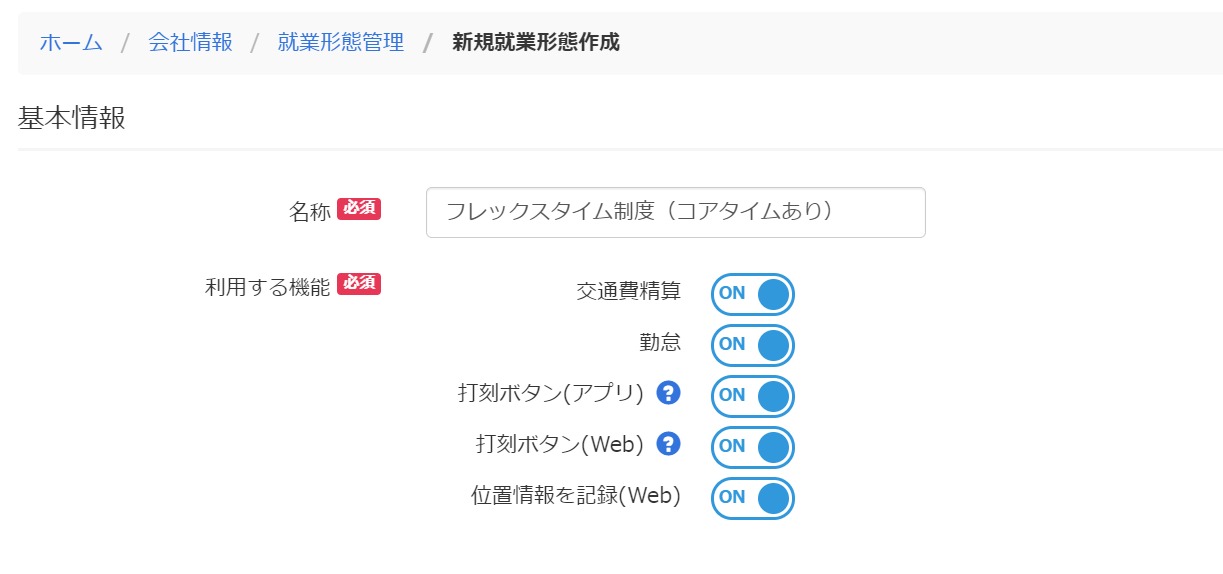Screen dimensions: 1223x574
Task: Disable the 勤怠 switch
Action: tap(753, 345)
